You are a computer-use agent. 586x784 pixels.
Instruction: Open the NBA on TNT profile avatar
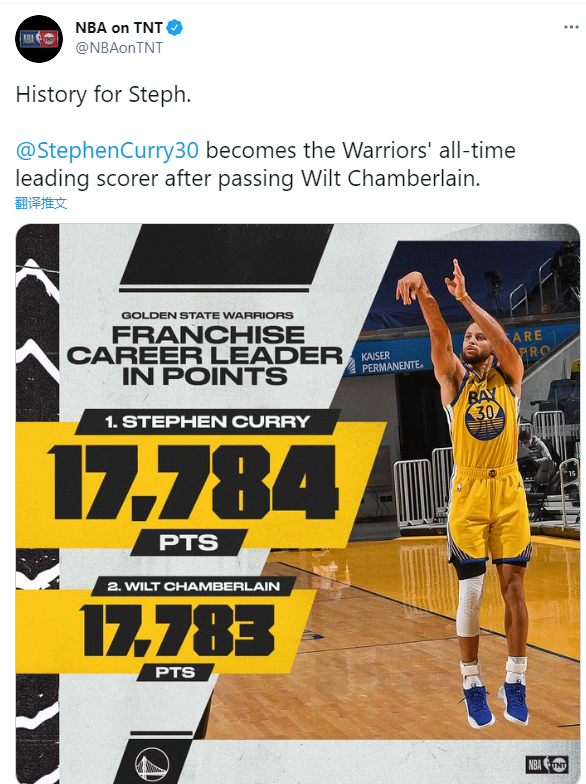pos(39,38)
